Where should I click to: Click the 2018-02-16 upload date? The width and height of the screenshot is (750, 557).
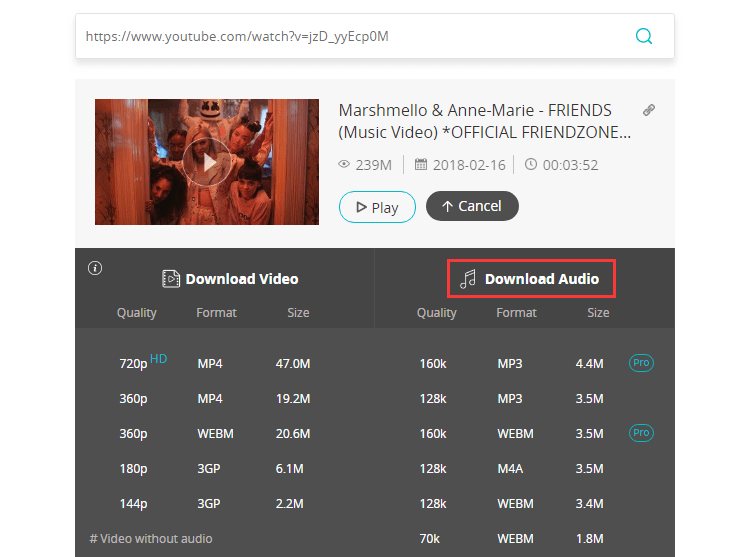[x=469, y=165]
